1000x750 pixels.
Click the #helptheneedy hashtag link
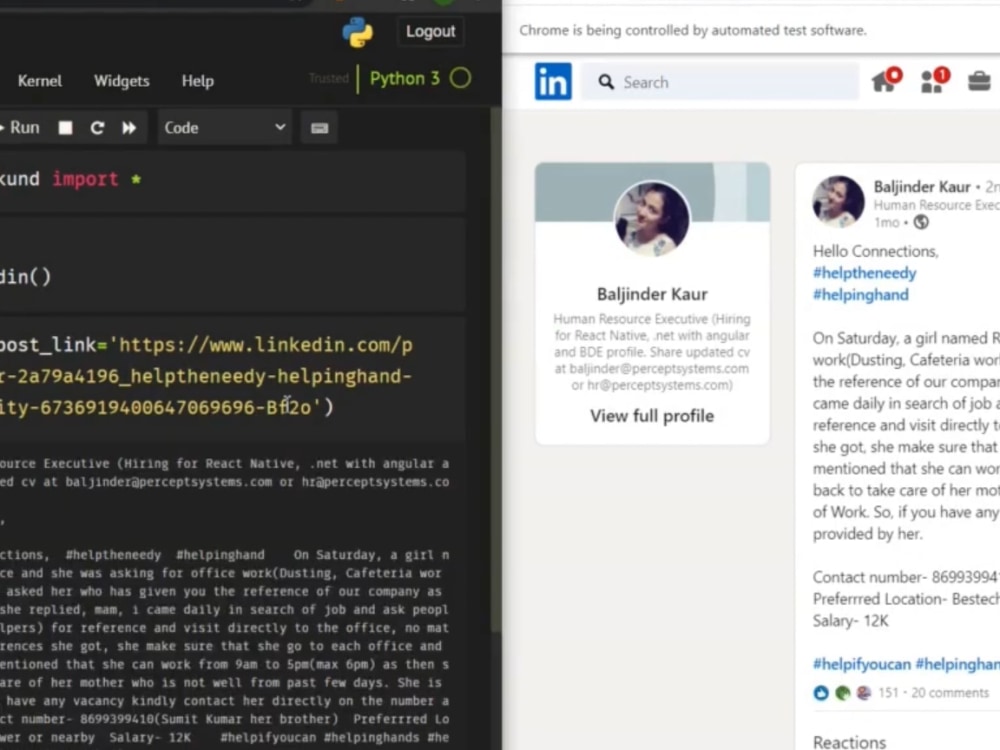point(864,273)
